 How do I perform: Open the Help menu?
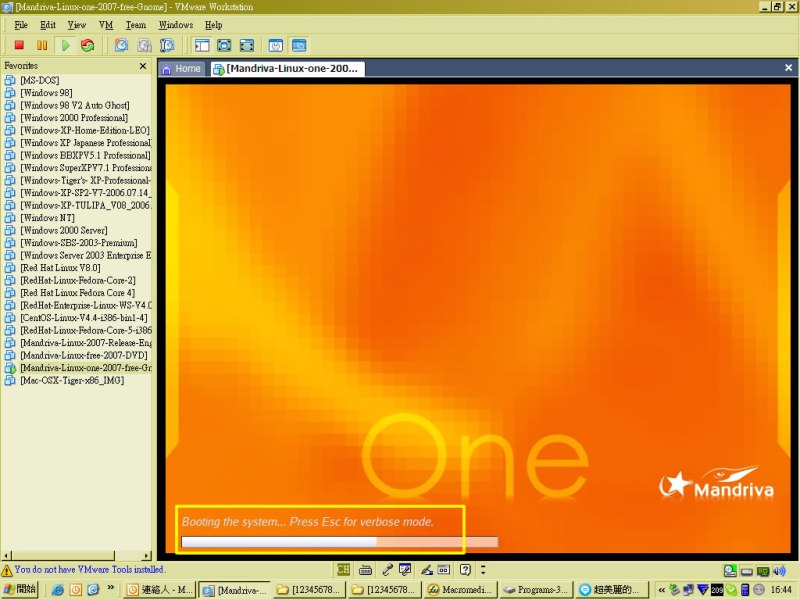[x=213, y=25]
